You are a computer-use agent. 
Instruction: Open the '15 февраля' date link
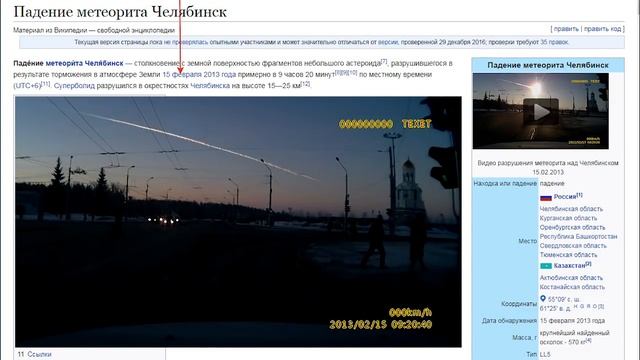point(182,75)
